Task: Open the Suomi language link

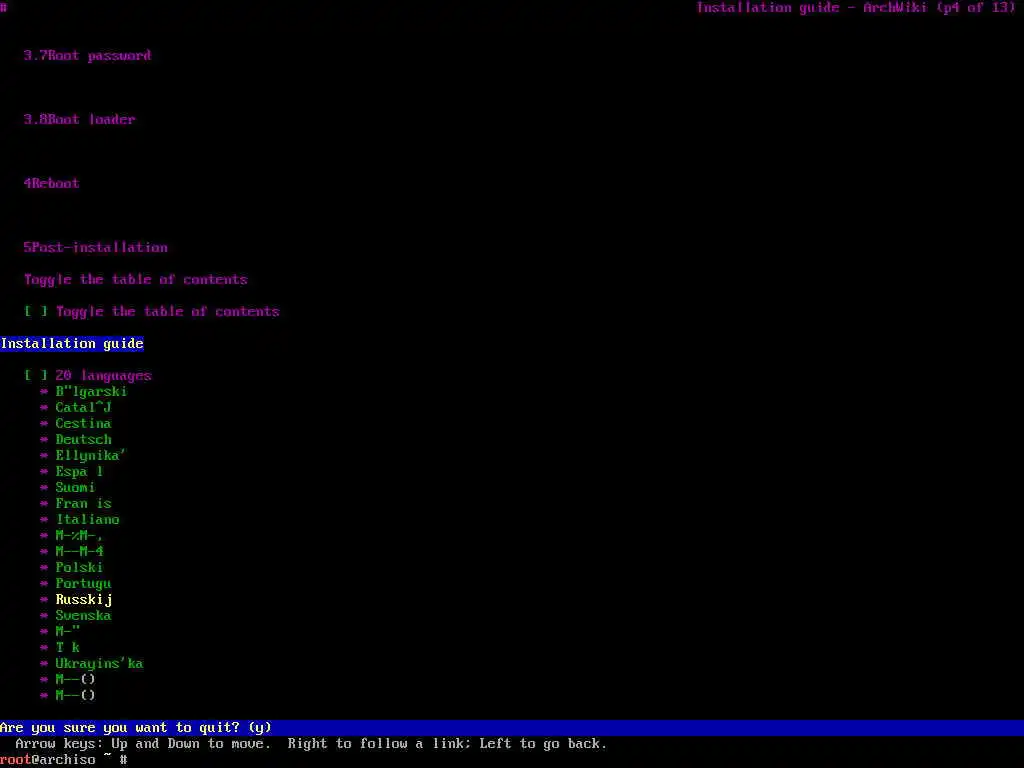Action: click(x=75, y=487)
